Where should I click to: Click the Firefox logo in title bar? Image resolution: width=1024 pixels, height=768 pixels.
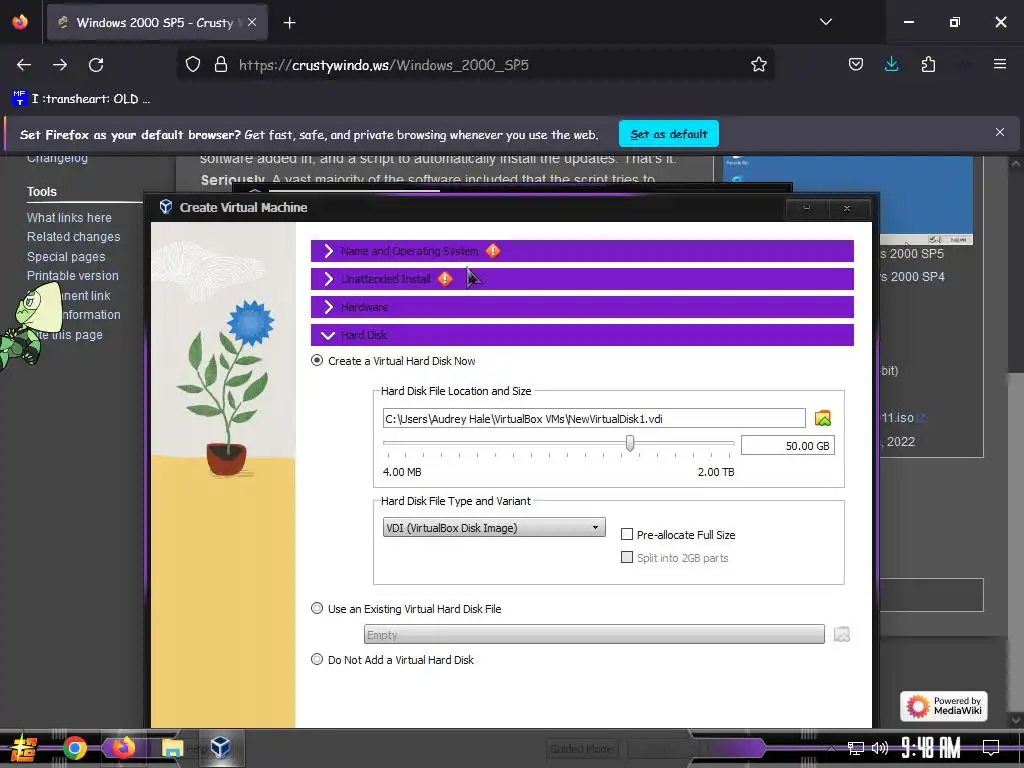coord(20,22)
